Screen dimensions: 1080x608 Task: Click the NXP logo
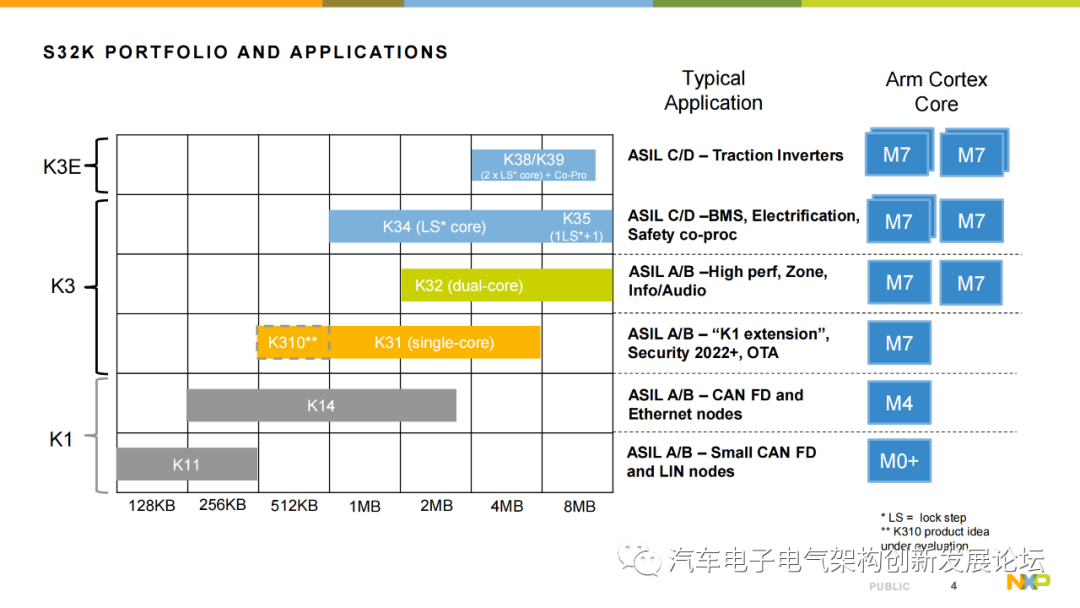(x=1028, y=582)
